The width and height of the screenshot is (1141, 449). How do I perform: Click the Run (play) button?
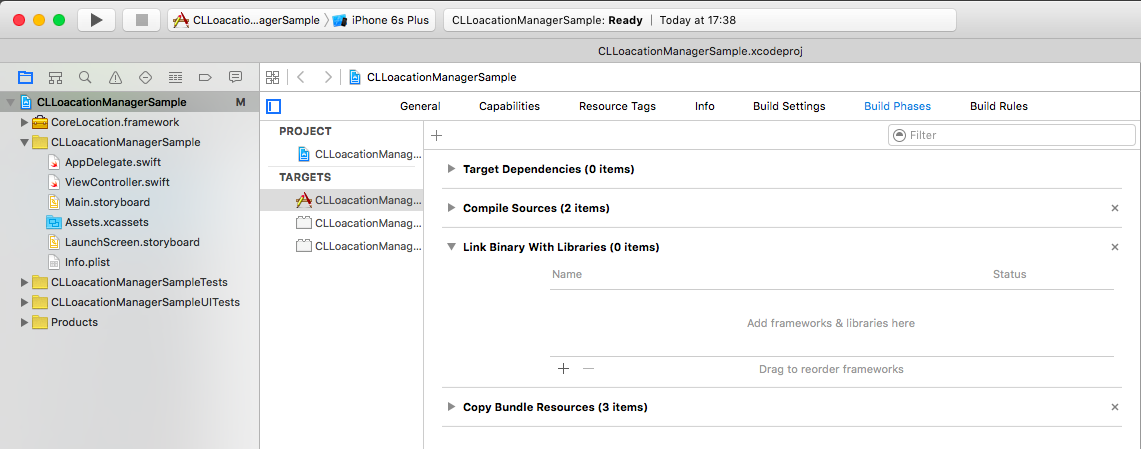(96, 20)
